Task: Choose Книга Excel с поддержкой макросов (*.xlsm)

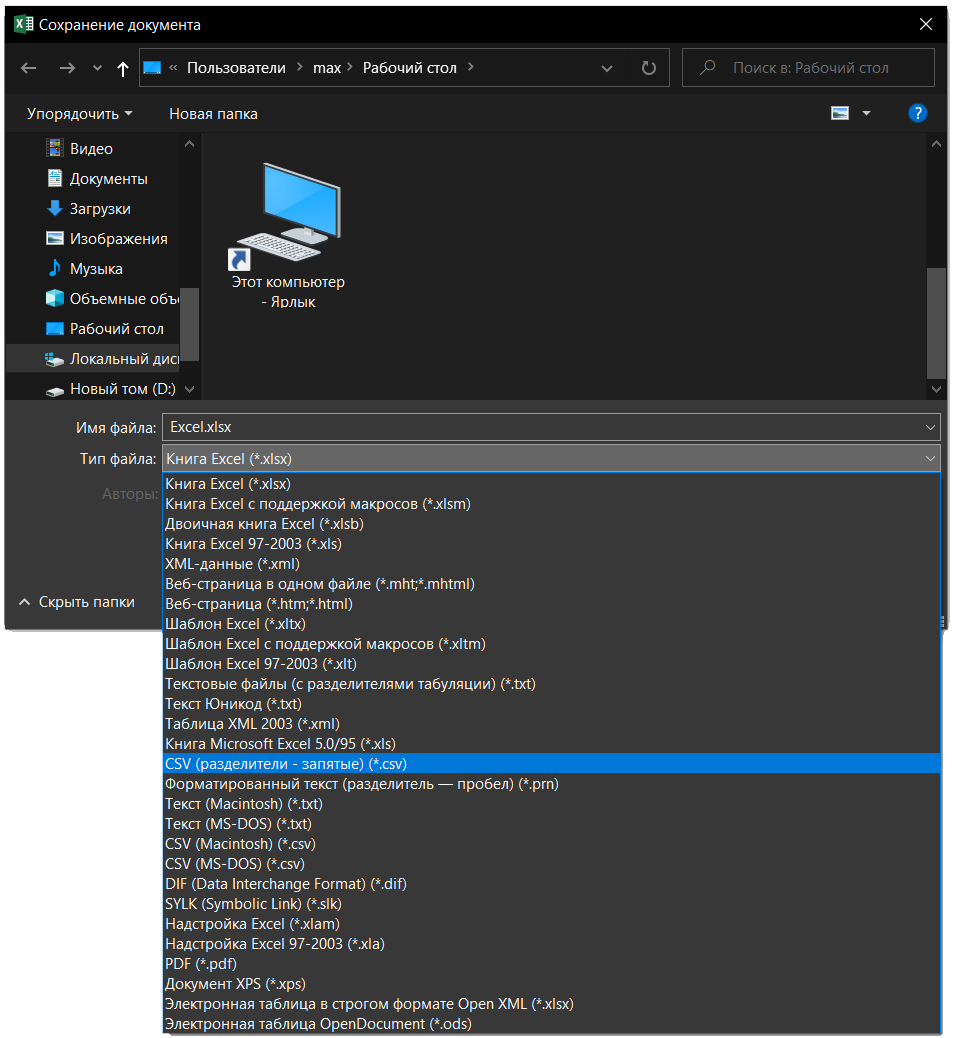Action: 551,504
